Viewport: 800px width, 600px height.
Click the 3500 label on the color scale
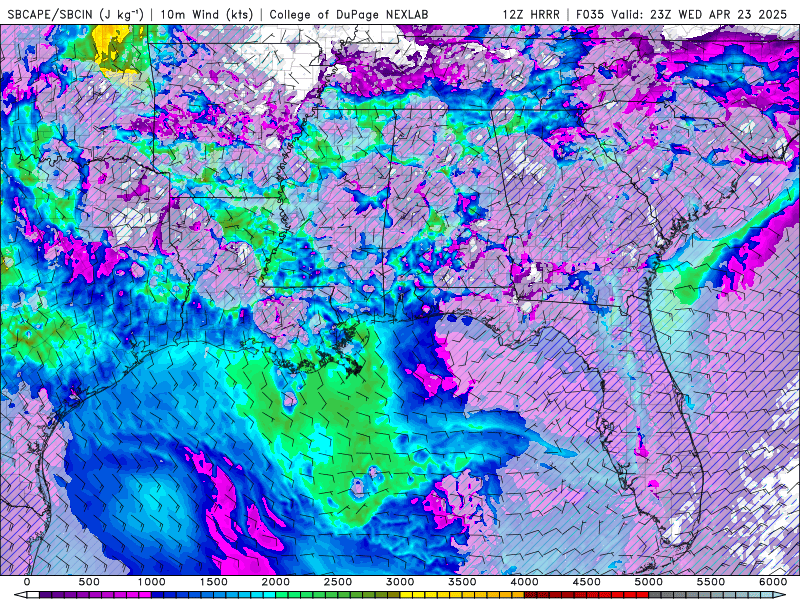tap(462, 582)
